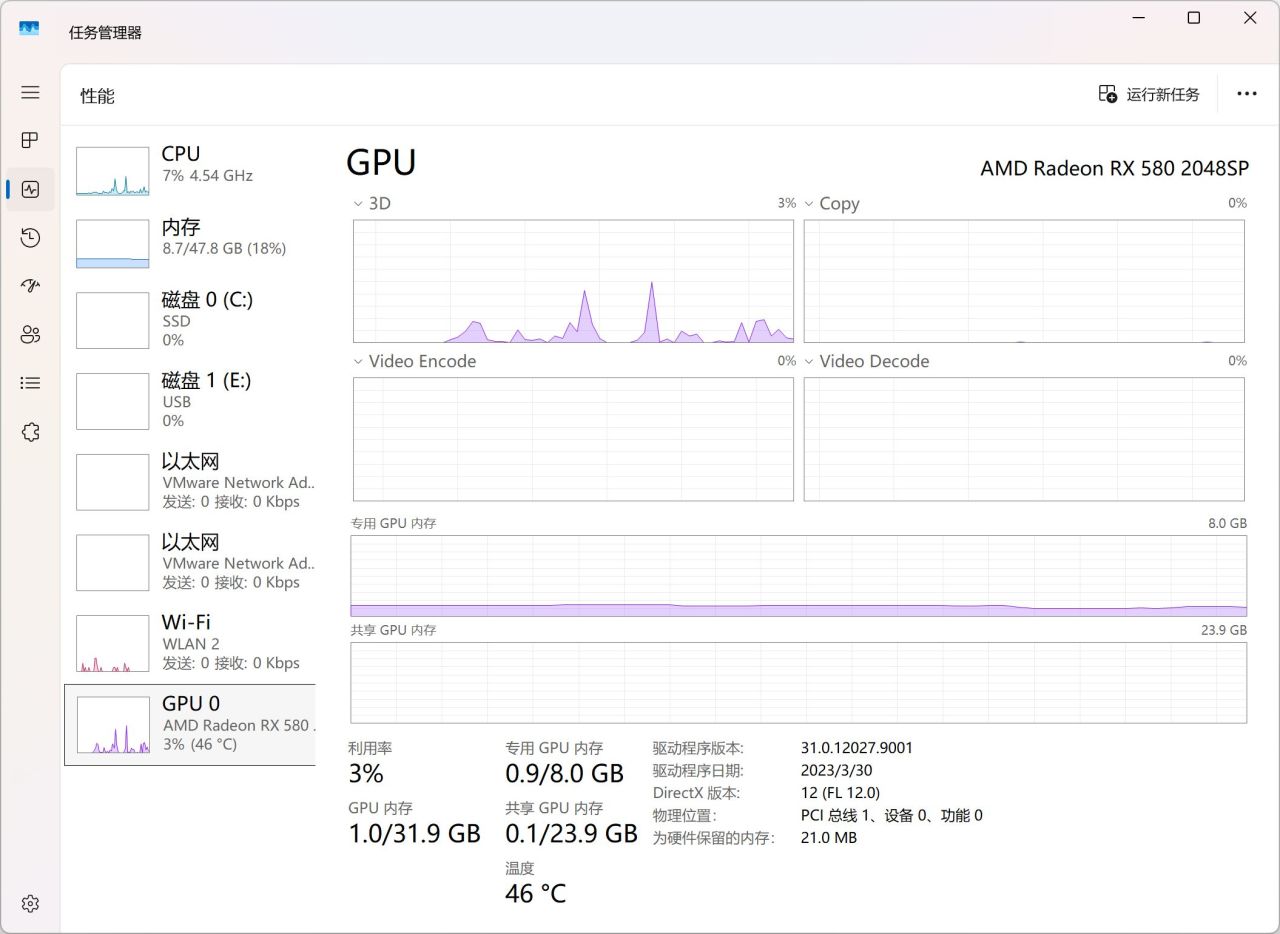Click Run new task button
This screenshot has width=1280, height=934.
tap(1149, 94)
